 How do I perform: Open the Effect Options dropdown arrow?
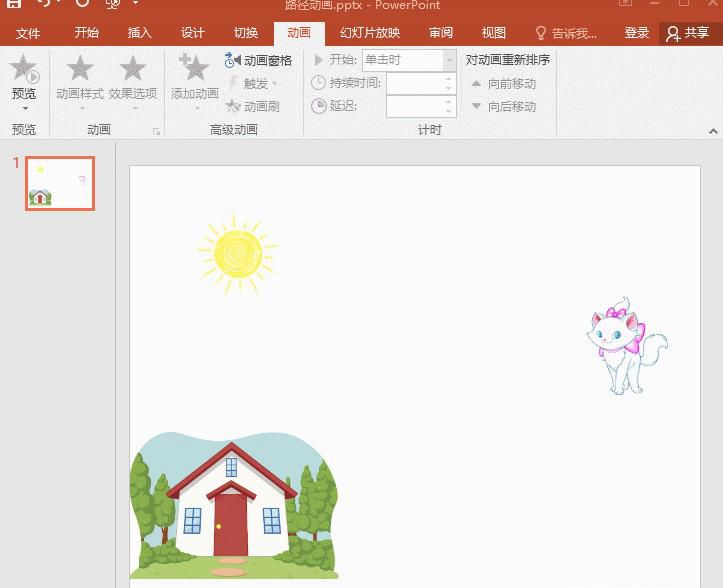(x=136, y=109)
